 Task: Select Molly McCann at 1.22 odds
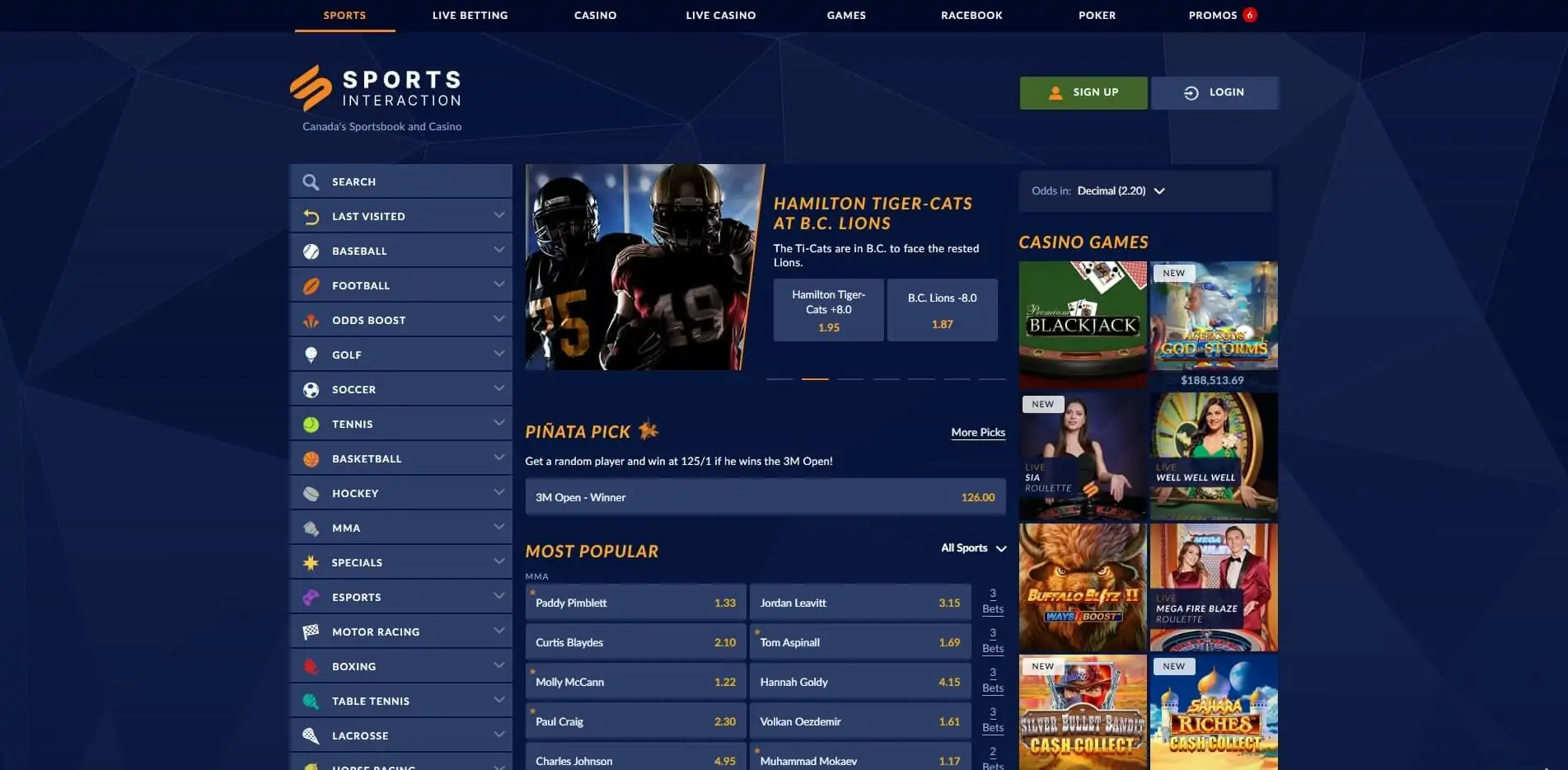point(635,682)
